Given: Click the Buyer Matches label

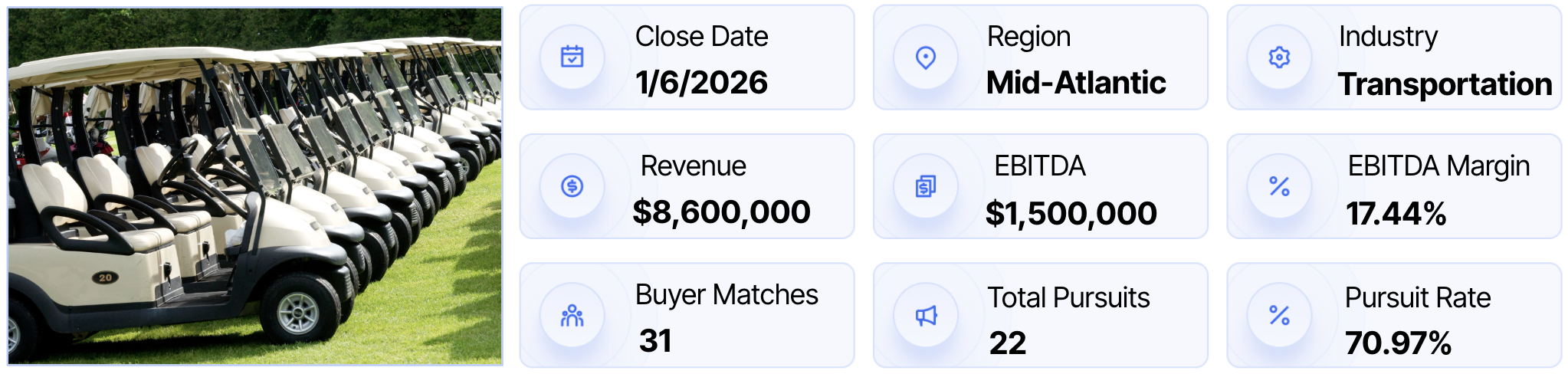Looking at the screenshot, I should click(727, 295).
